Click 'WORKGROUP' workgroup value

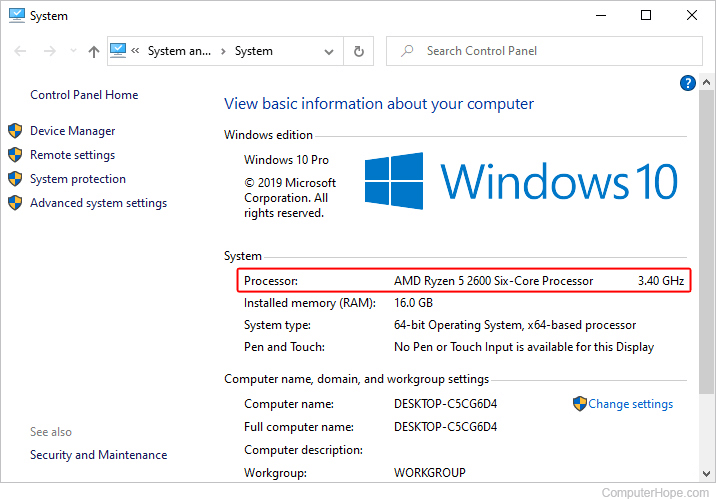coord(430,472)
